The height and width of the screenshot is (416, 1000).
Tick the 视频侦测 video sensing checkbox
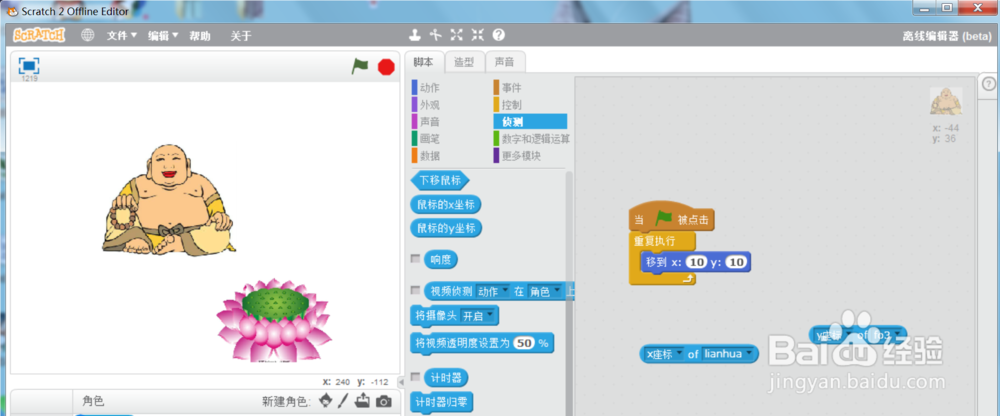click(x=415, y=290)
